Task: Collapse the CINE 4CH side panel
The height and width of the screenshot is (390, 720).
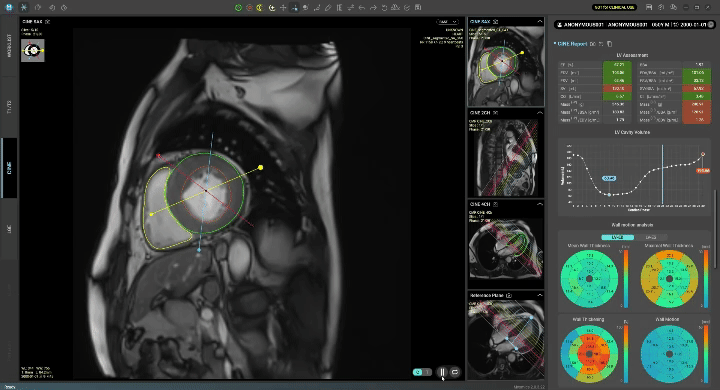Action: [x=540, y=204]
